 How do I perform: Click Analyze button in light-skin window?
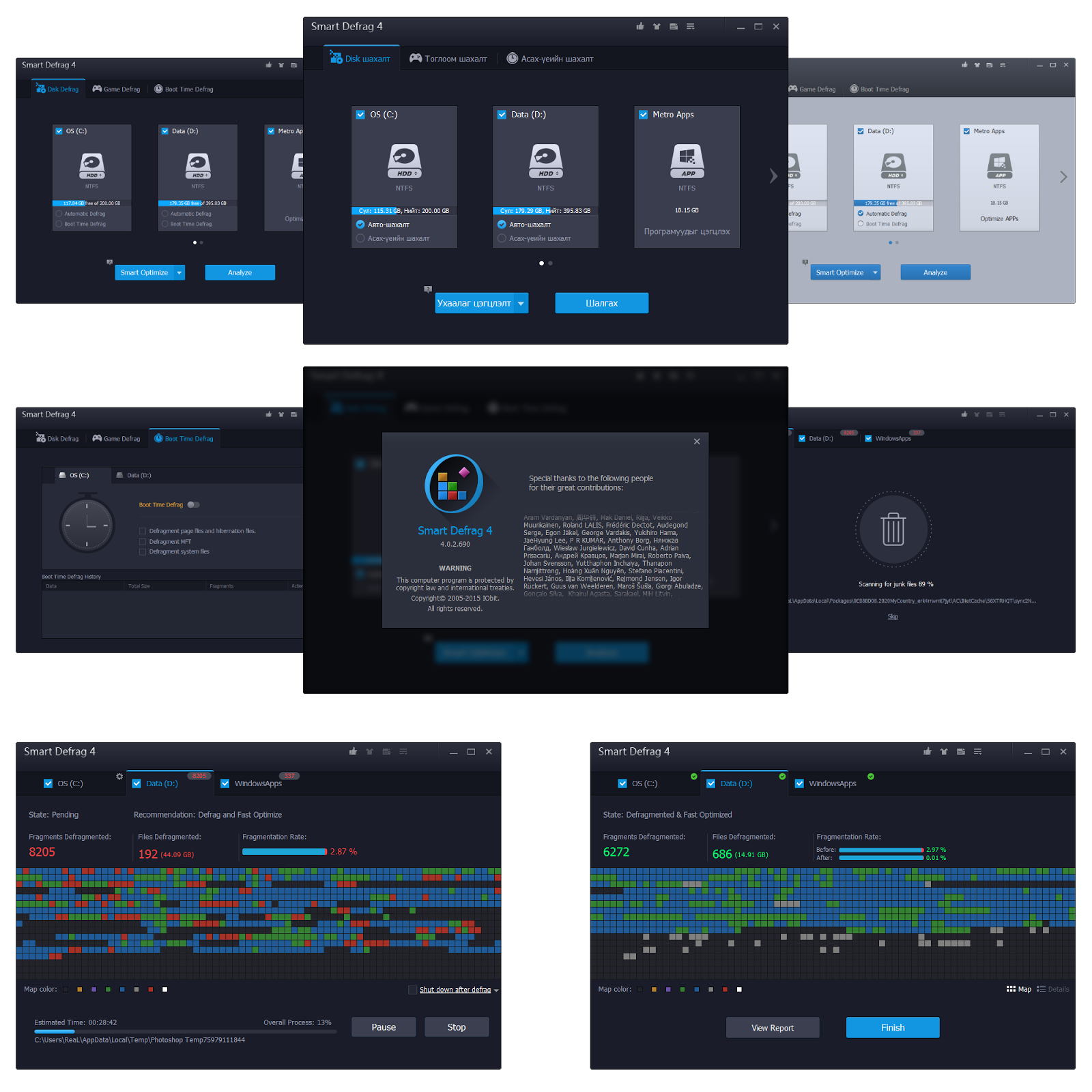[935, 272]
